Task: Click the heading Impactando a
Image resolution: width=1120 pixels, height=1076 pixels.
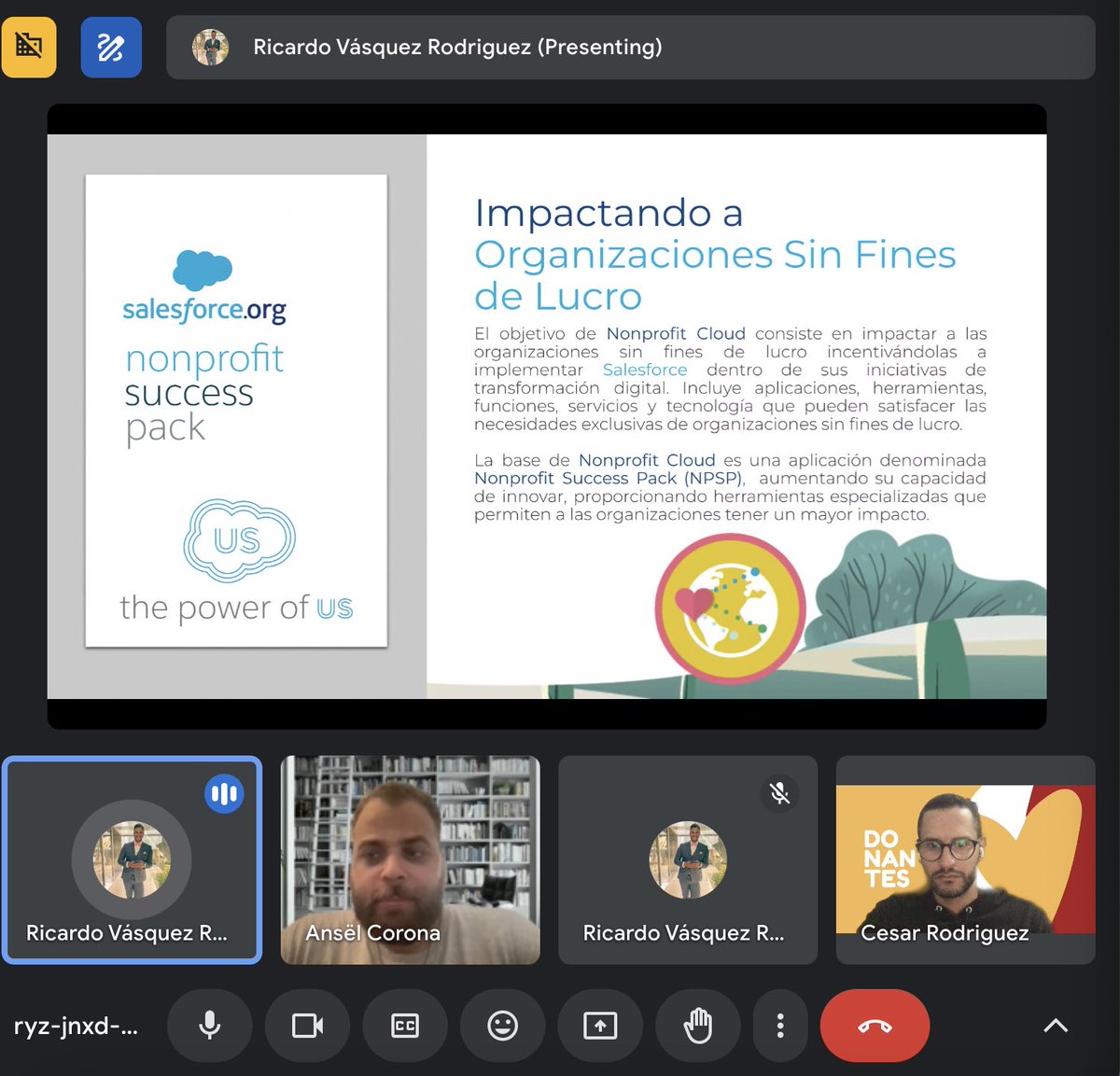Action: [x=609, y=213]
